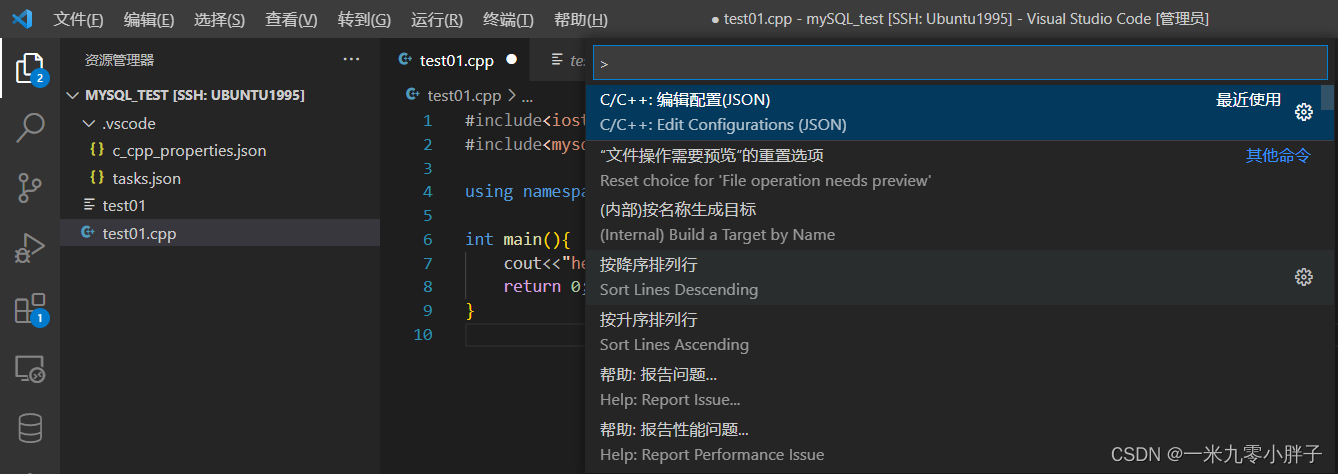Click the VS Code logo in title bar
This screenshot has height=474, width=1338.
coord(23,18)
